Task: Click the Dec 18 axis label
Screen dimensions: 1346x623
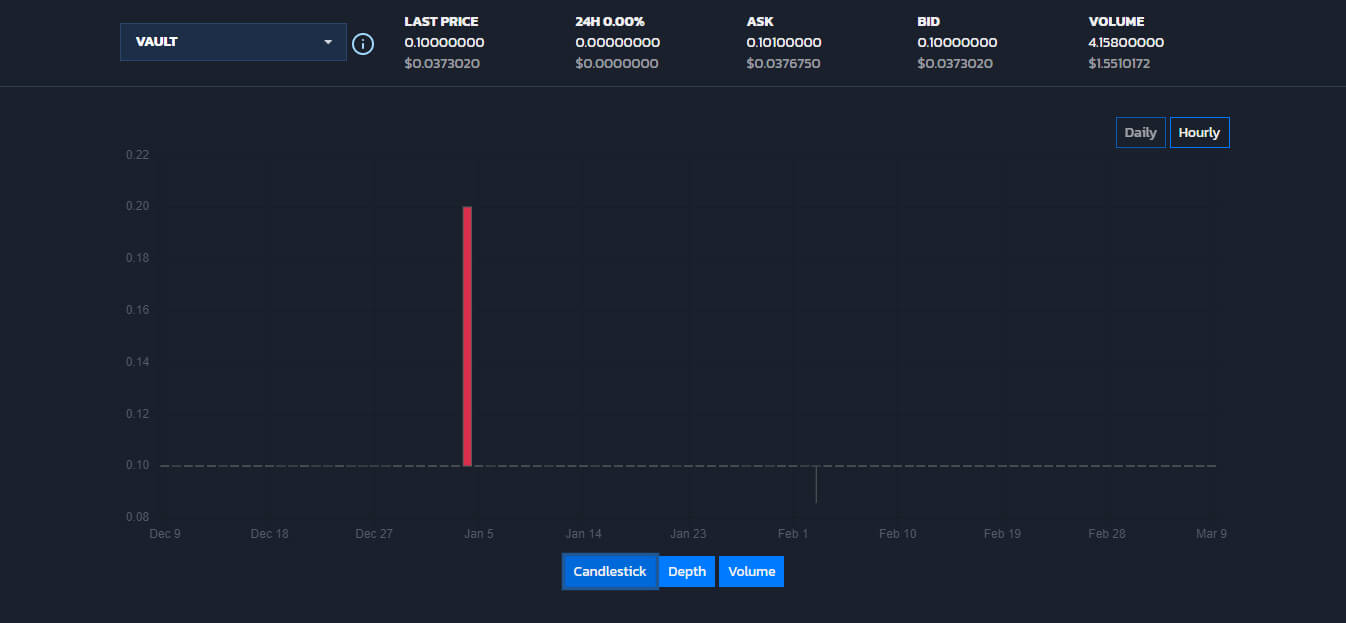Action: [269, 533]
